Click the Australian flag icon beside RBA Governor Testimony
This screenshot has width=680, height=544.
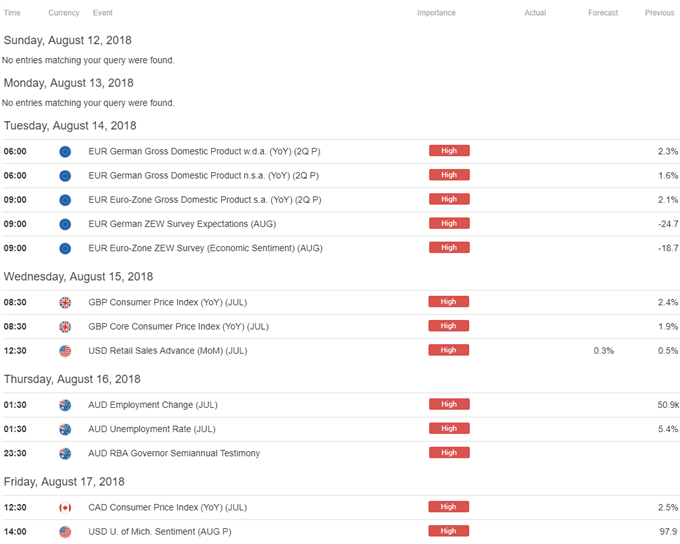pyautogui.click(x=65, y=454)
